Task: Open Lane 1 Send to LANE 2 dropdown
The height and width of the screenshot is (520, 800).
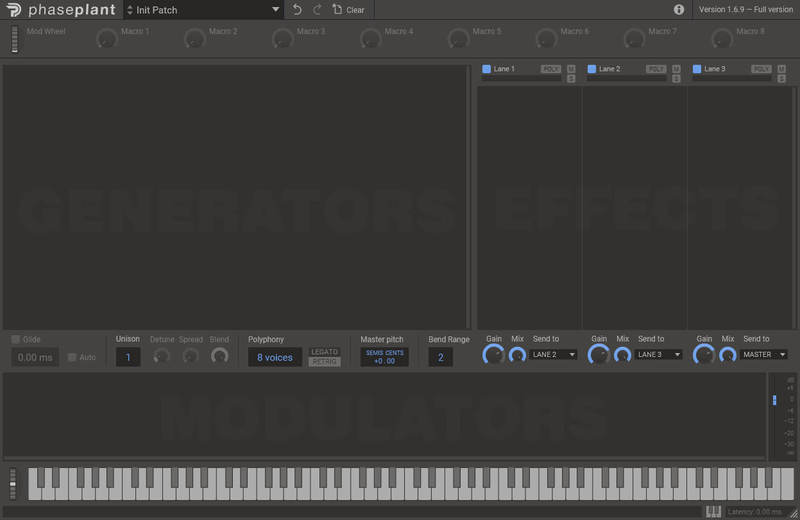Action: 554,354
